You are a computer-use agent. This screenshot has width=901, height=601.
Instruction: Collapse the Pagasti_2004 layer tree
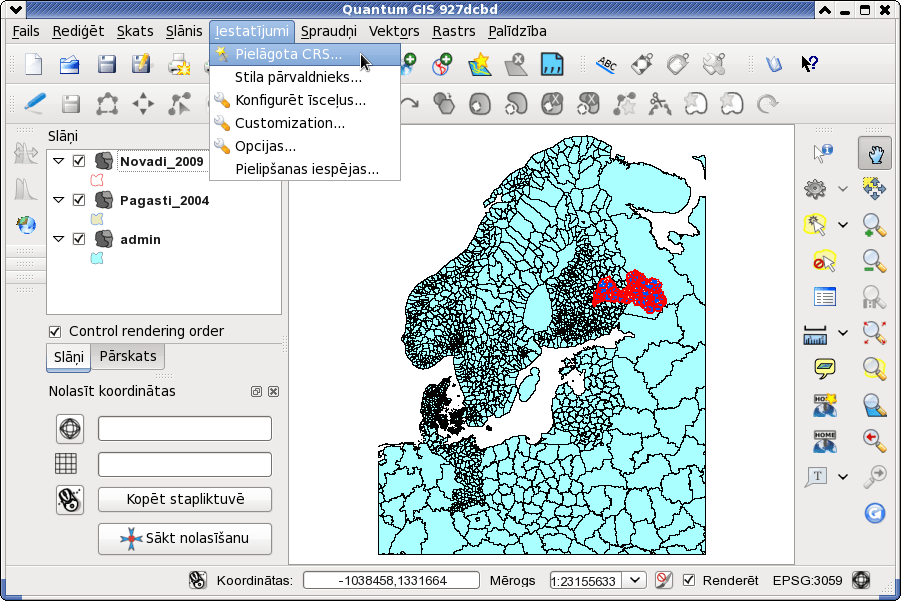[59, 200]
